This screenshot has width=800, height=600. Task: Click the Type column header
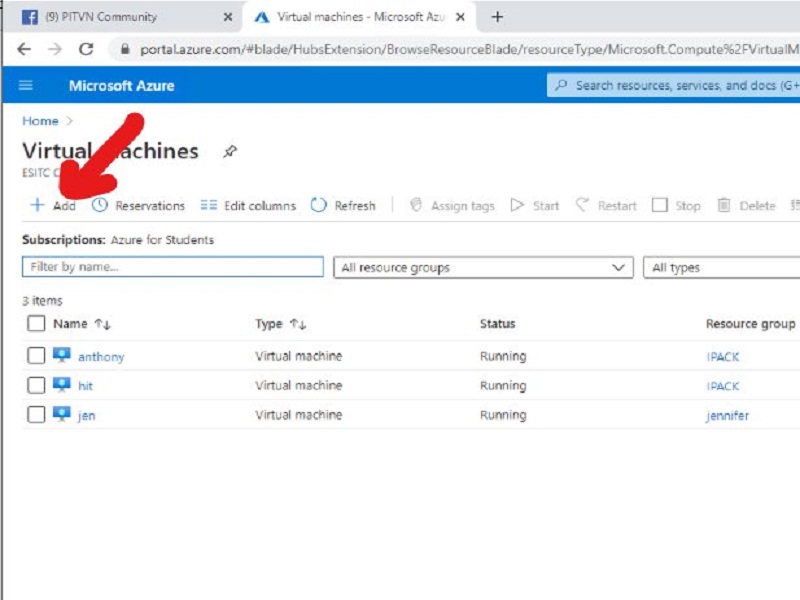[x=269, y=323]
